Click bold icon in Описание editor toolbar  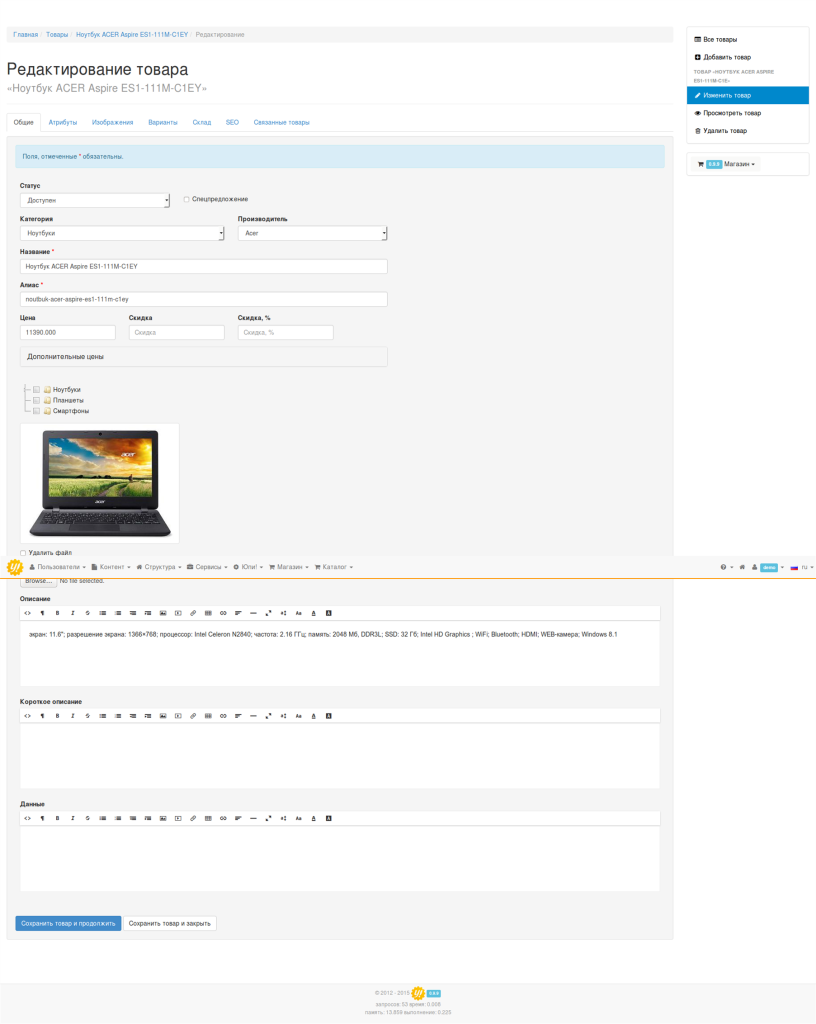coord(57,613)
